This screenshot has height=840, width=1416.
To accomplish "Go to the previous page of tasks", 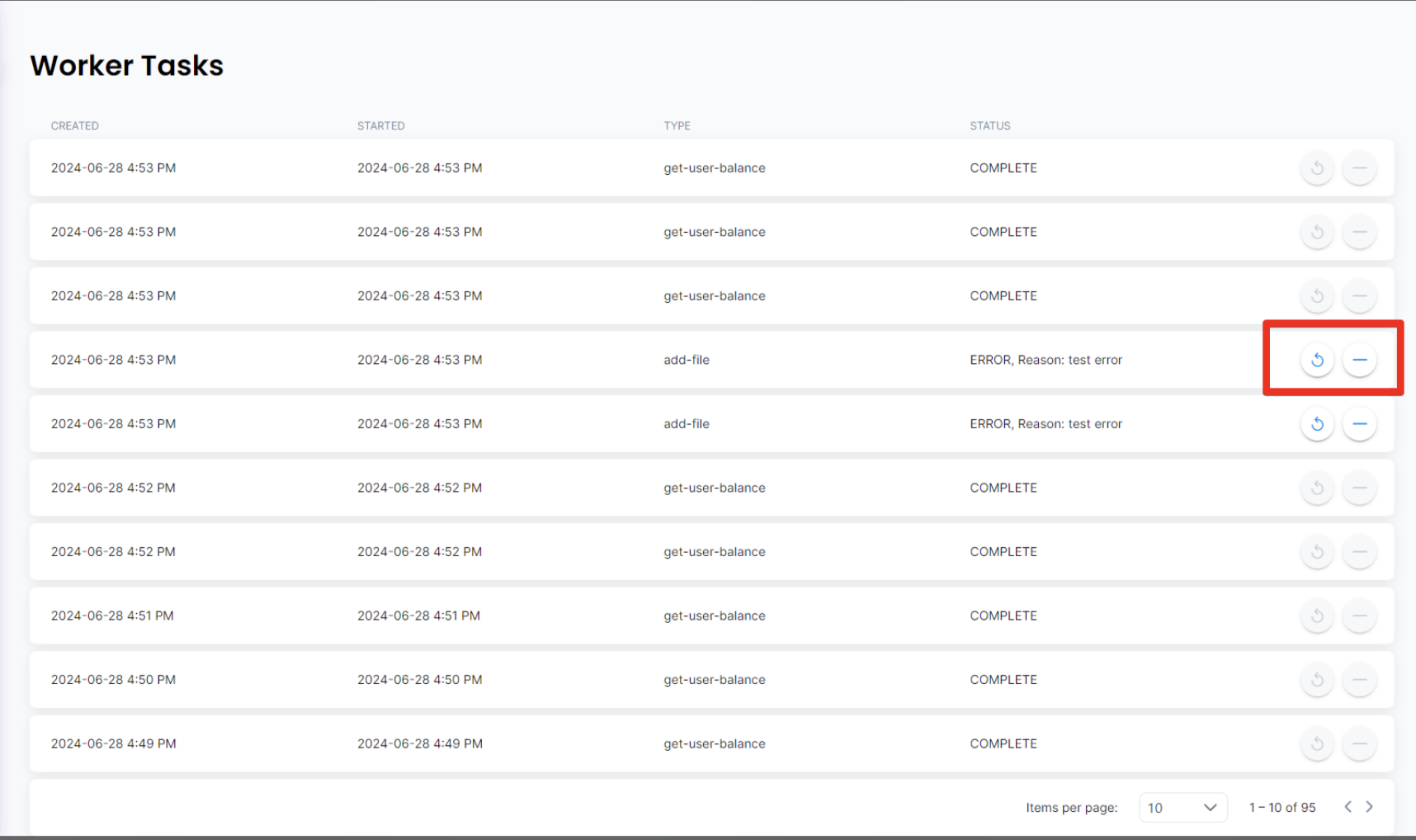I will pyautogui.click(x=1348, y=807).
